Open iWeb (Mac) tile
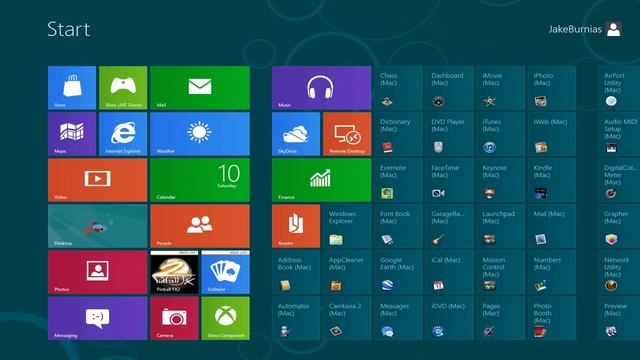 pos(552,134)
